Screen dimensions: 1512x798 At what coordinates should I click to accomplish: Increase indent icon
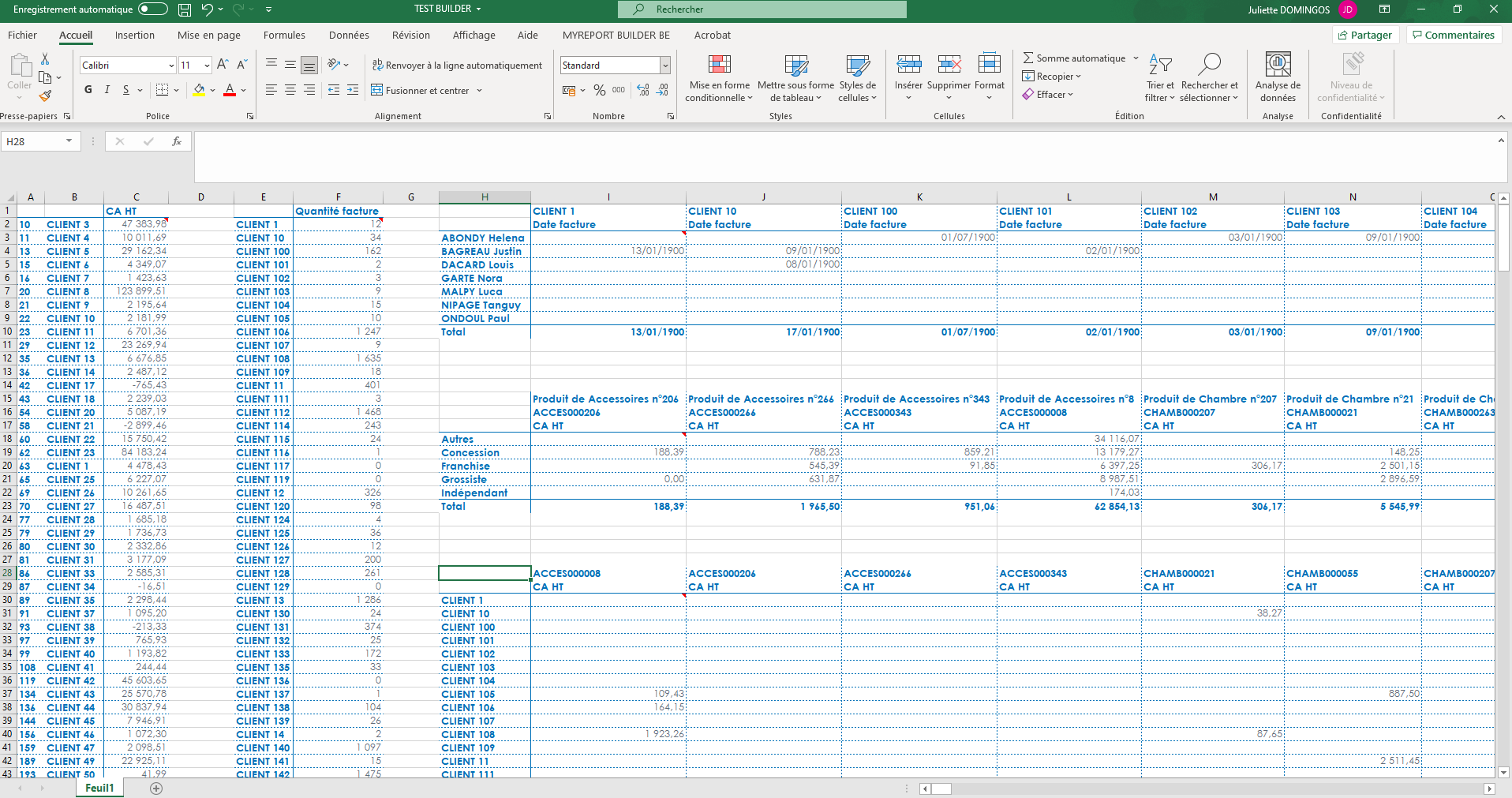(353, 90)
